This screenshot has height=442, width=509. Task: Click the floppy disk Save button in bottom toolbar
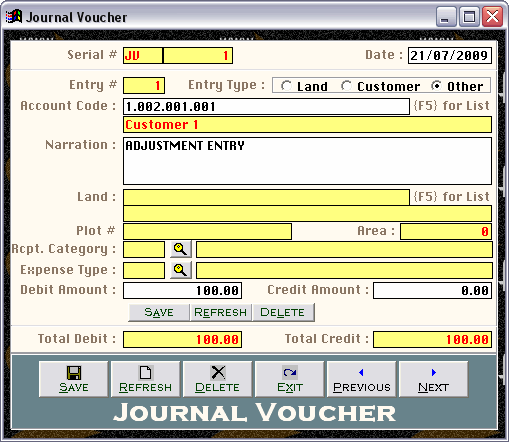coord(74,379)
